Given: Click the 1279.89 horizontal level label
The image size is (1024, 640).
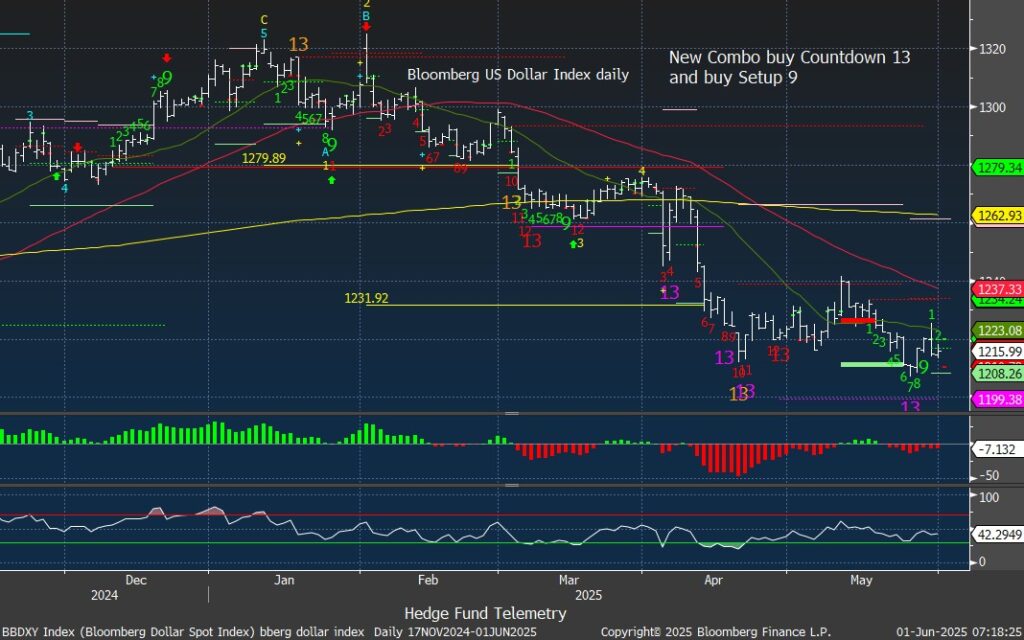Looking at the screenshot, I should click(x=264, y=158).
